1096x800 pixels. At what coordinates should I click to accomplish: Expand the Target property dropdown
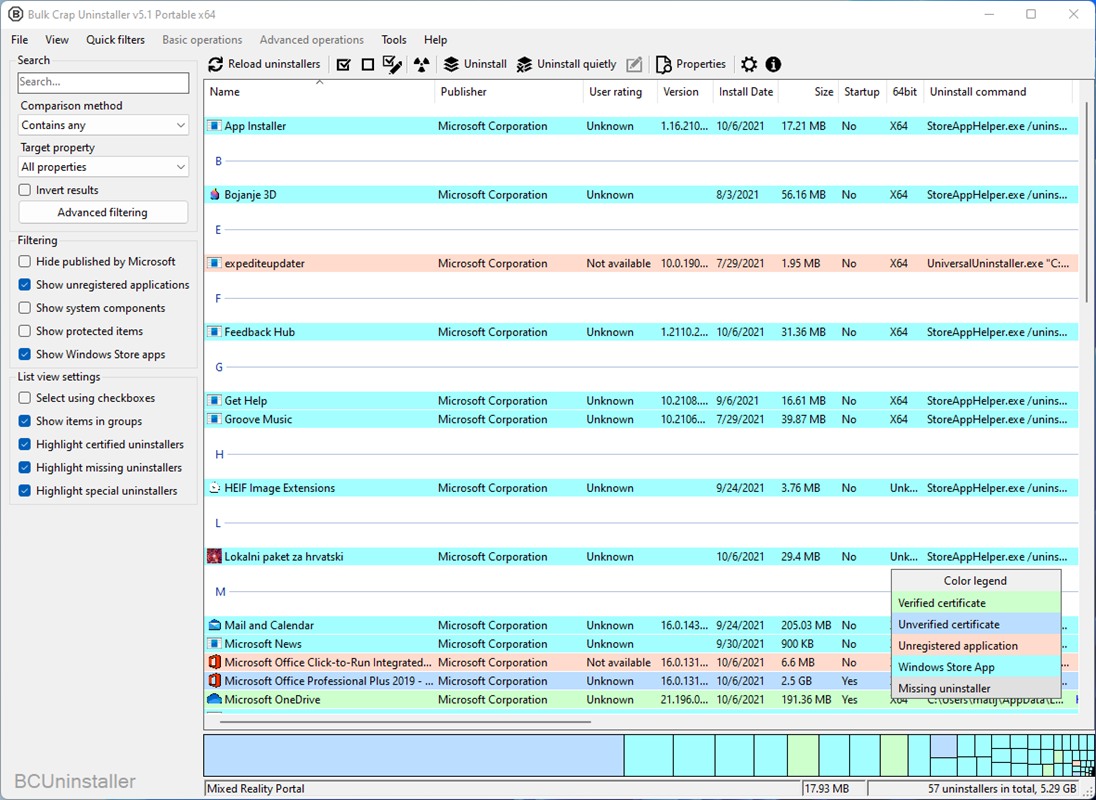[103, 167]
